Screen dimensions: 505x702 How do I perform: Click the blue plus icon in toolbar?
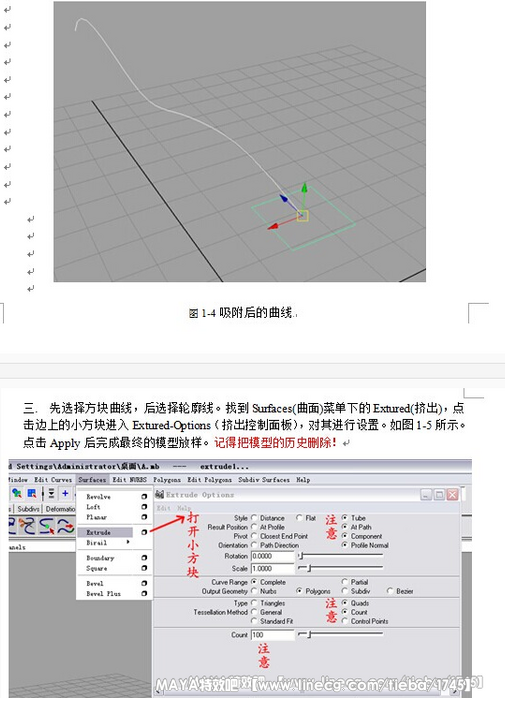pyautogui.click(x=65, y=493)
